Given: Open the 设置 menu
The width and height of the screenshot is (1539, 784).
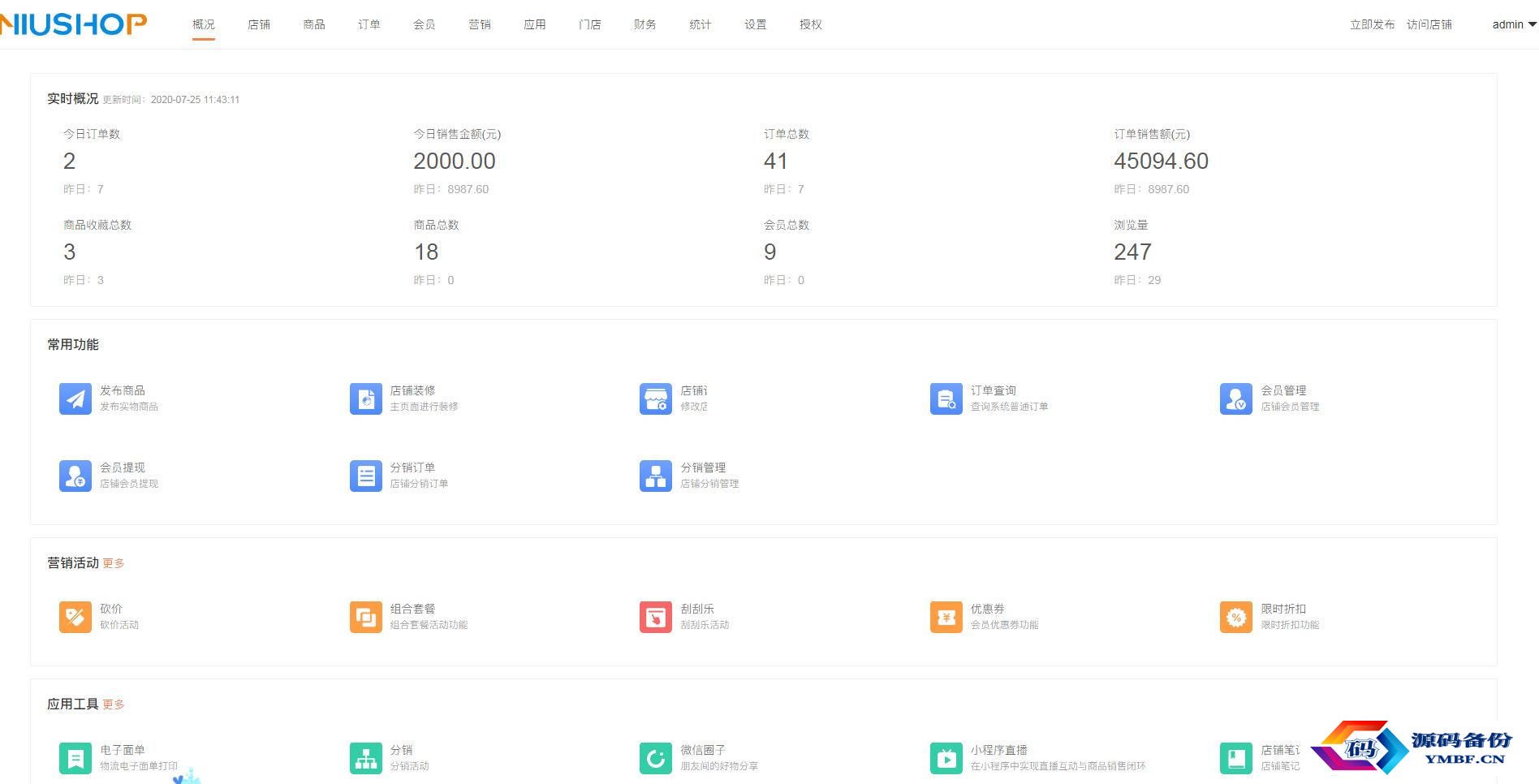Looking at the screenshot, I should [756, 24].
